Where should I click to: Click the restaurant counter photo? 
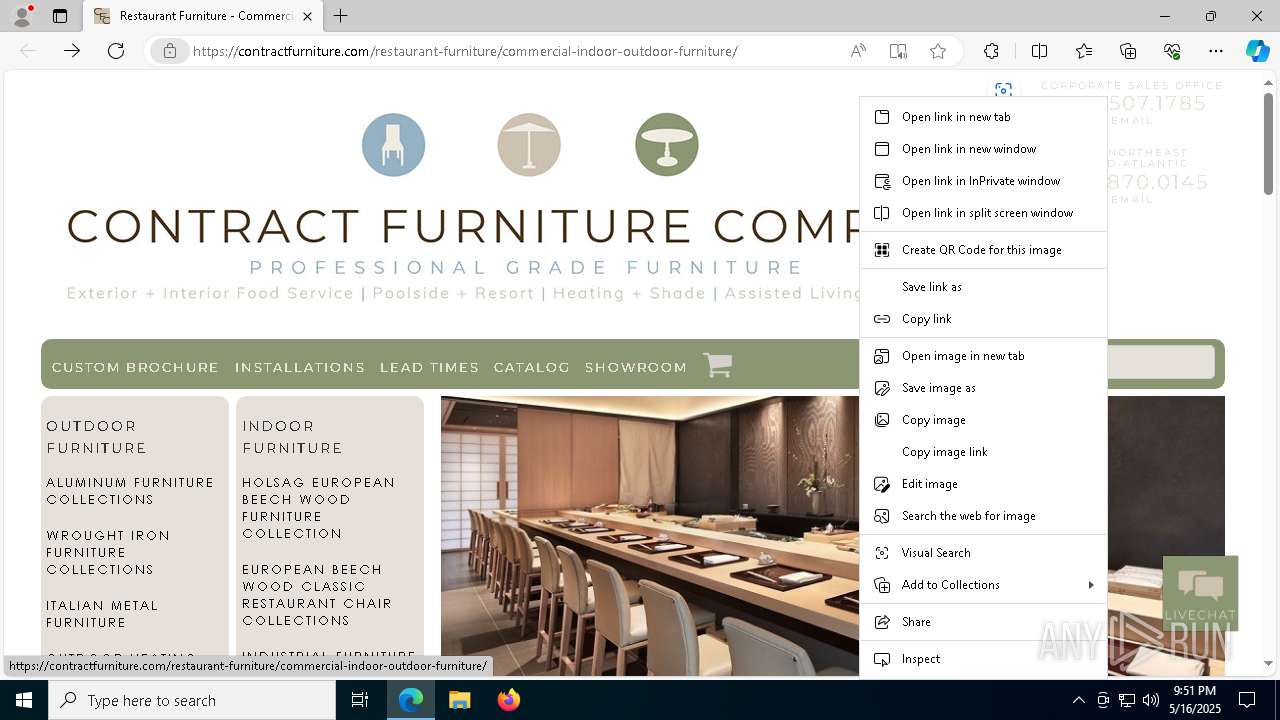(650, 535)
